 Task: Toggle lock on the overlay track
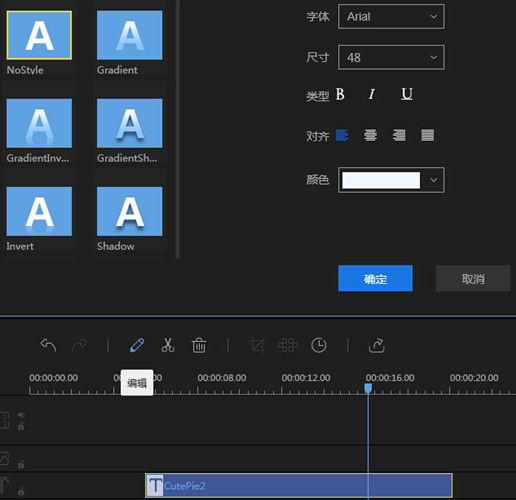pos(21,464)
